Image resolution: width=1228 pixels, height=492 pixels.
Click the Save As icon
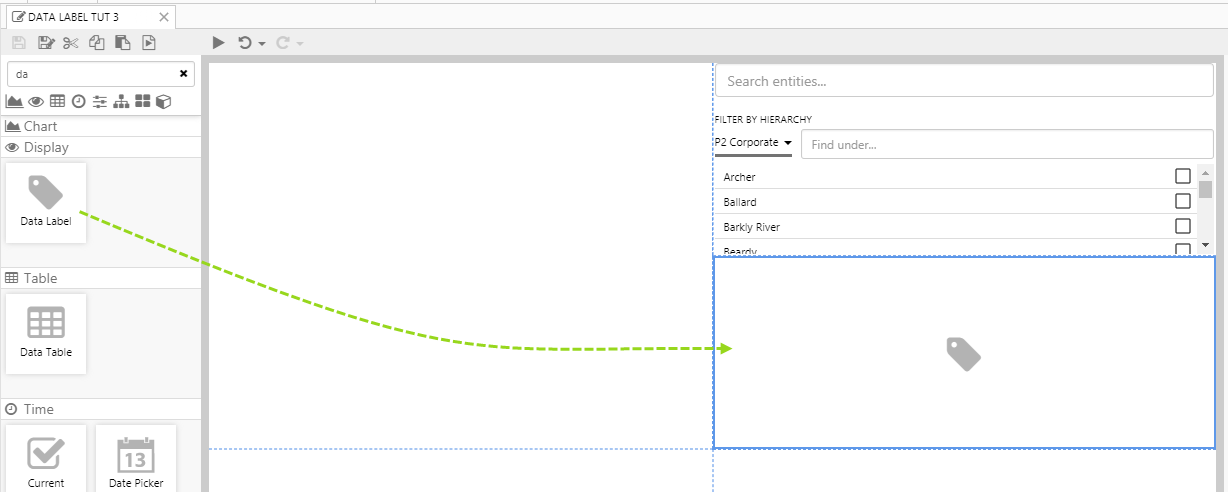(x=45, y=42)
